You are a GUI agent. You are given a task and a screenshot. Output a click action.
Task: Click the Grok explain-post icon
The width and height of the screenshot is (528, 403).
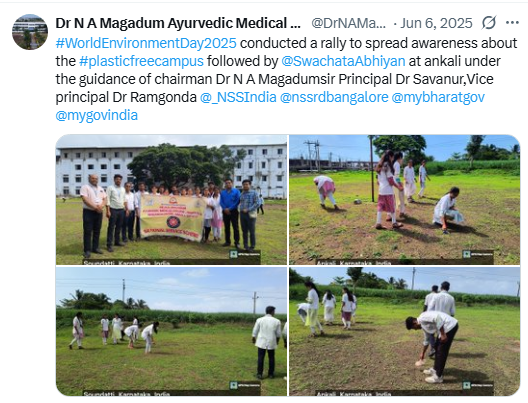pos(489,23)
